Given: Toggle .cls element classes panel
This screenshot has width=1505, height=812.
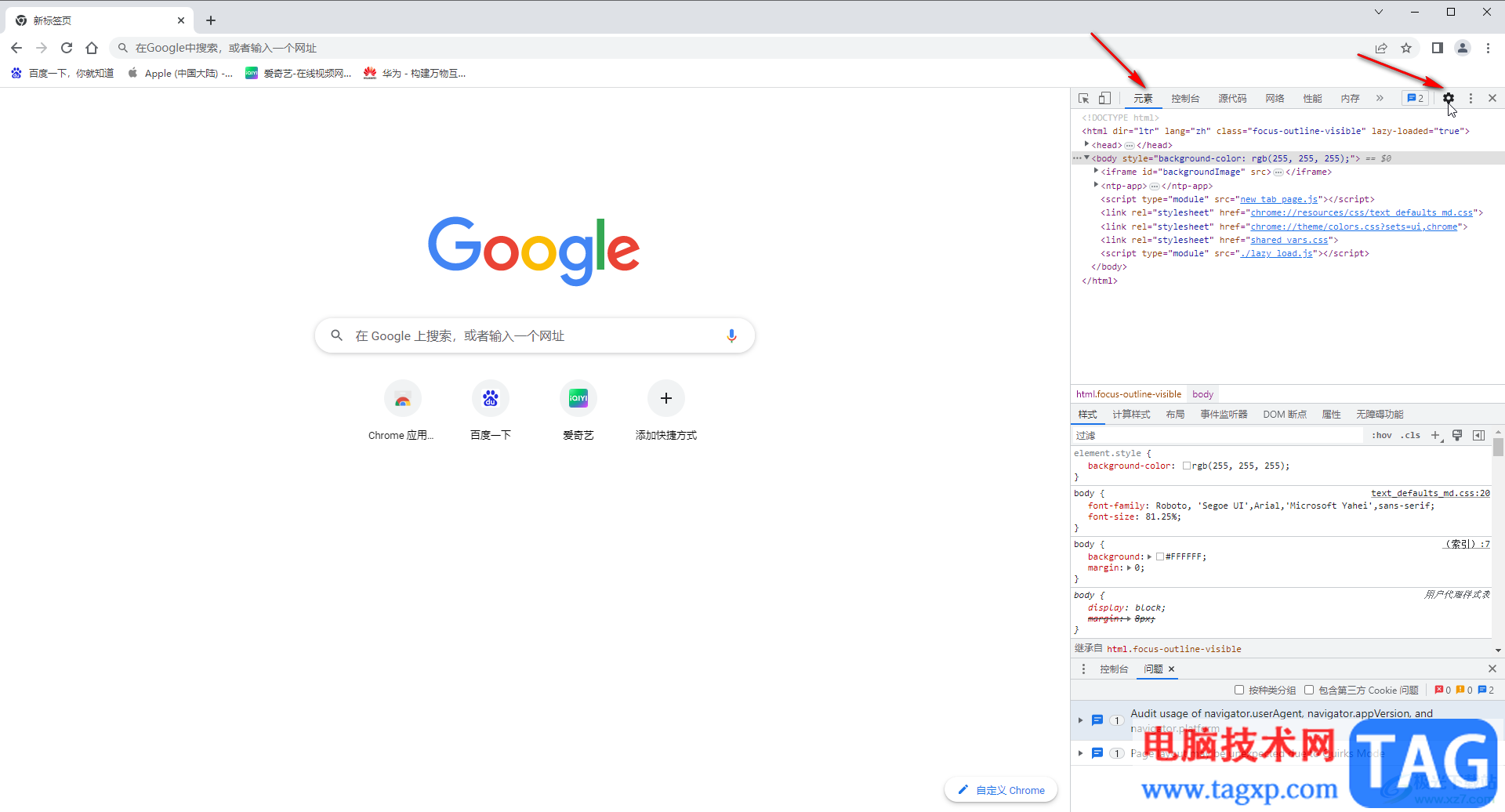Looking at the screenshot, I should (x=1411, y=436).
